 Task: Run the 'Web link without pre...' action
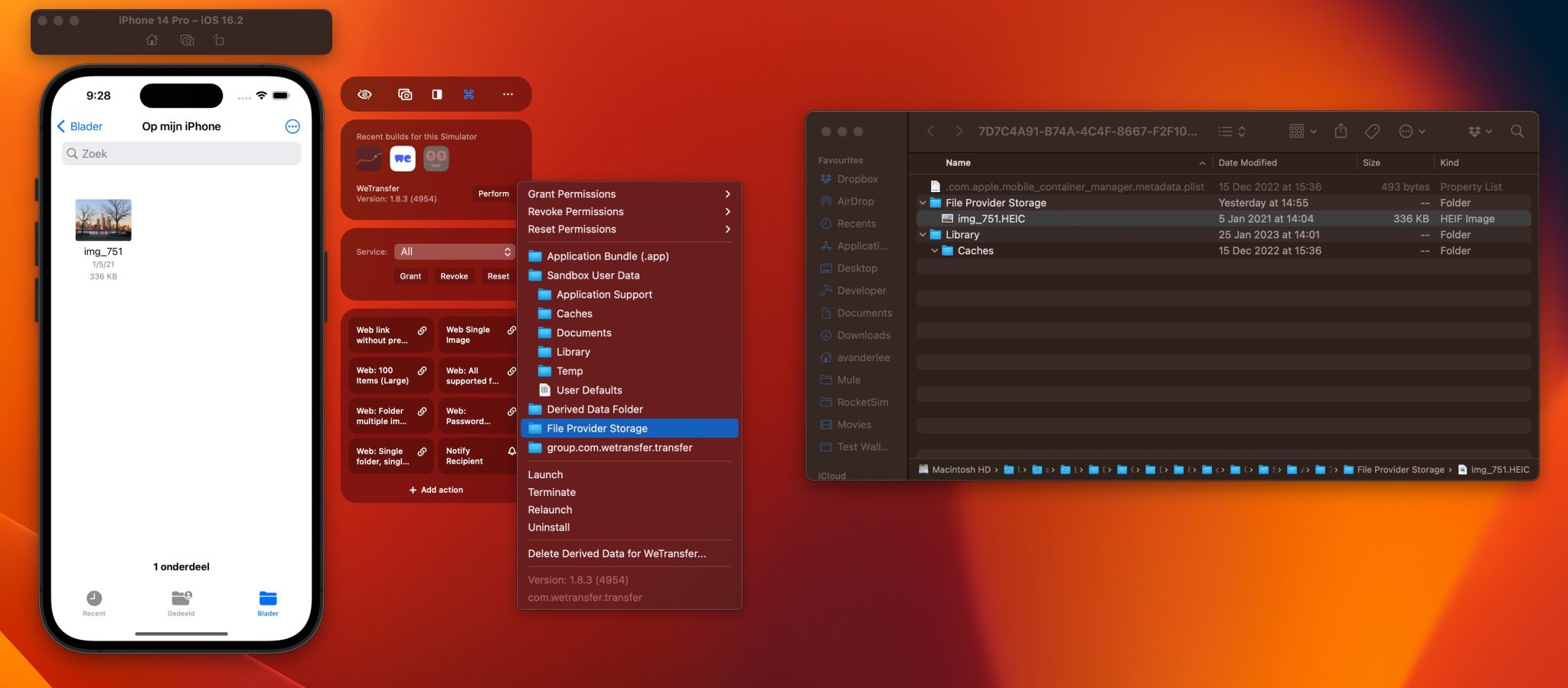[391, 335]
